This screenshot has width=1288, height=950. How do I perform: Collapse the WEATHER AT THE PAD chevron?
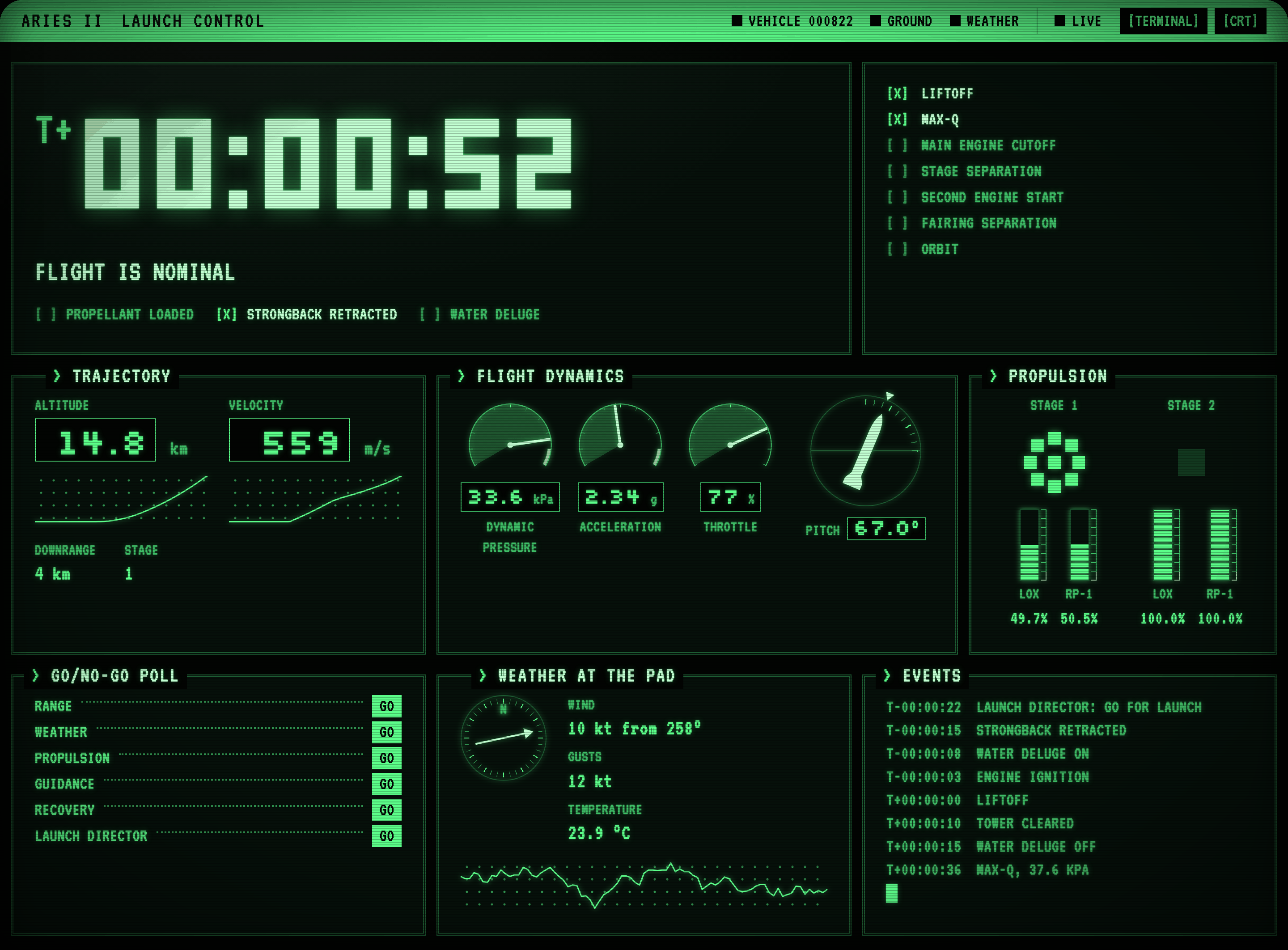483,676
